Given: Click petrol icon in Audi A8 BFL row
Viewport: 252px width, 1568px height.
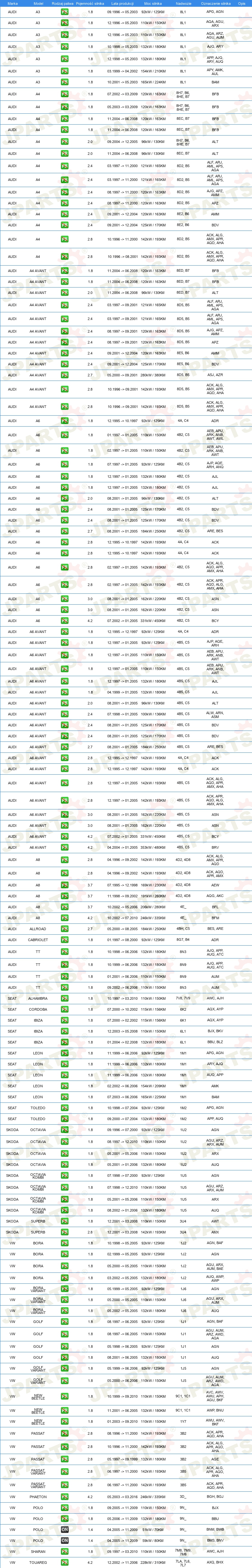Looking at the screenshot, I should (64, 907).
